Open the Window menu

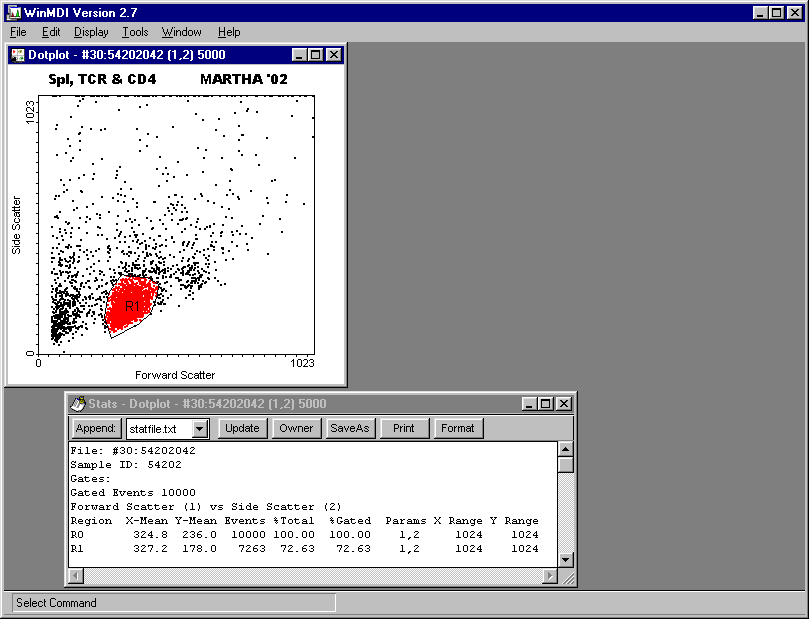click(x=181, y=32)
